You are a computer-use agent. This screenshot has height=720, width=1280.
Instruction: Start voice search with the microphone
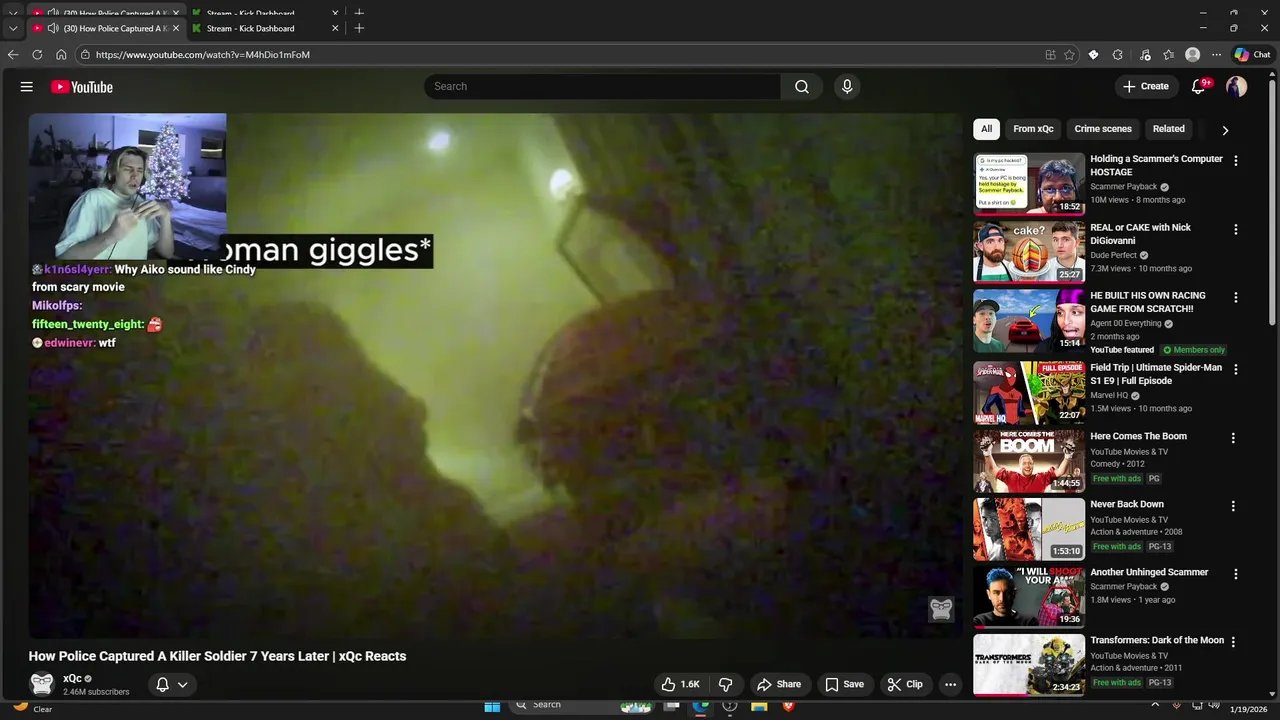coord(847,87)
